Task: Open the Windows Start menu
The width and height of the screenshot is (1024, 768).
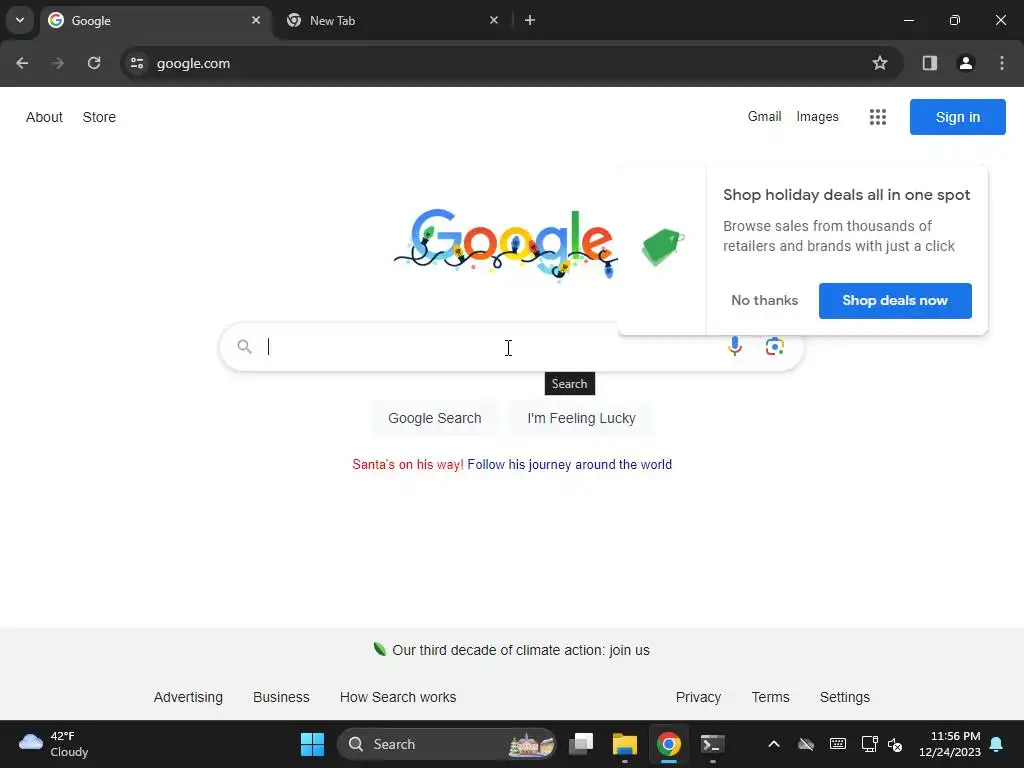Action: click(x=312, y=744)
